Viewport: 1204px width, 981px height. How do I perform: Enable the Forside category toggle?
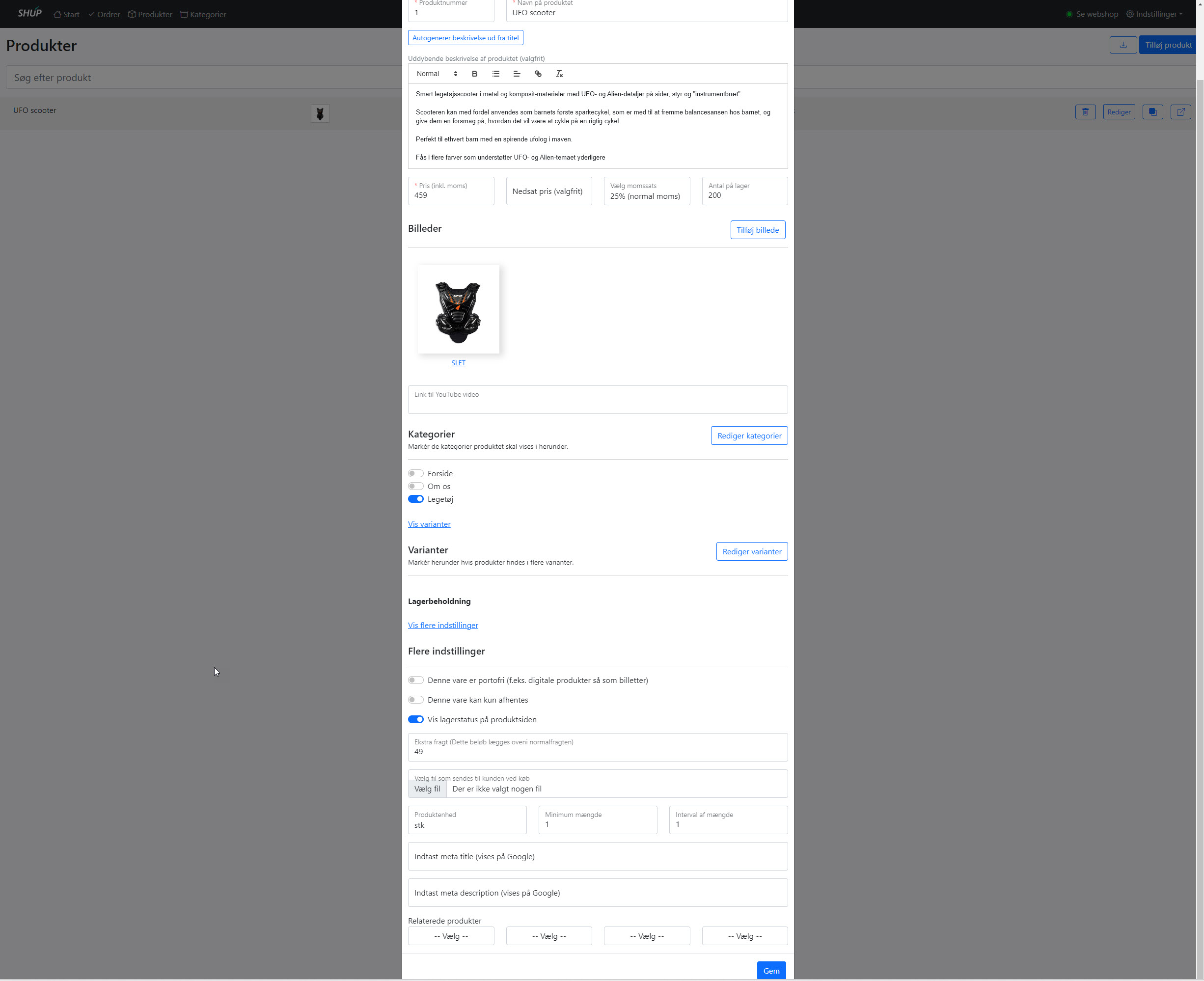[416, 473]
